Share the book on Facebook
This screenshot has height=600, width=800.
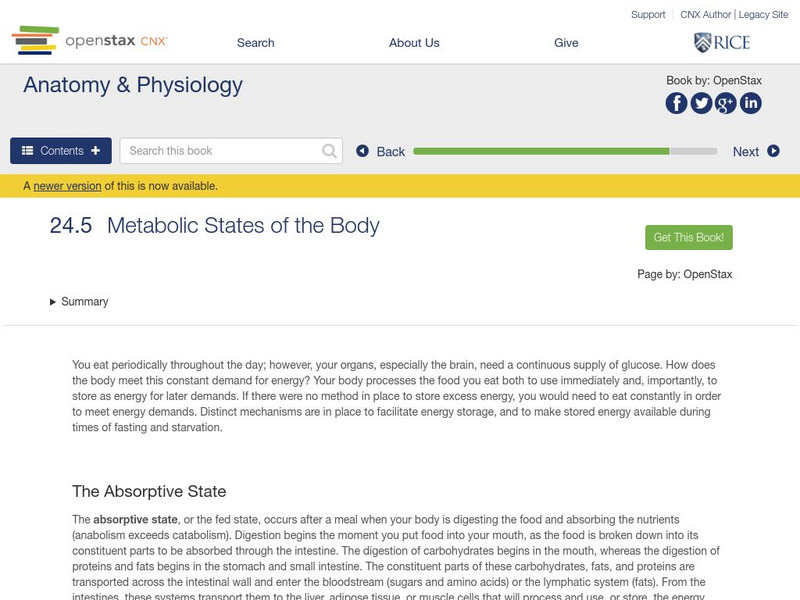click(x=676, y=103)
